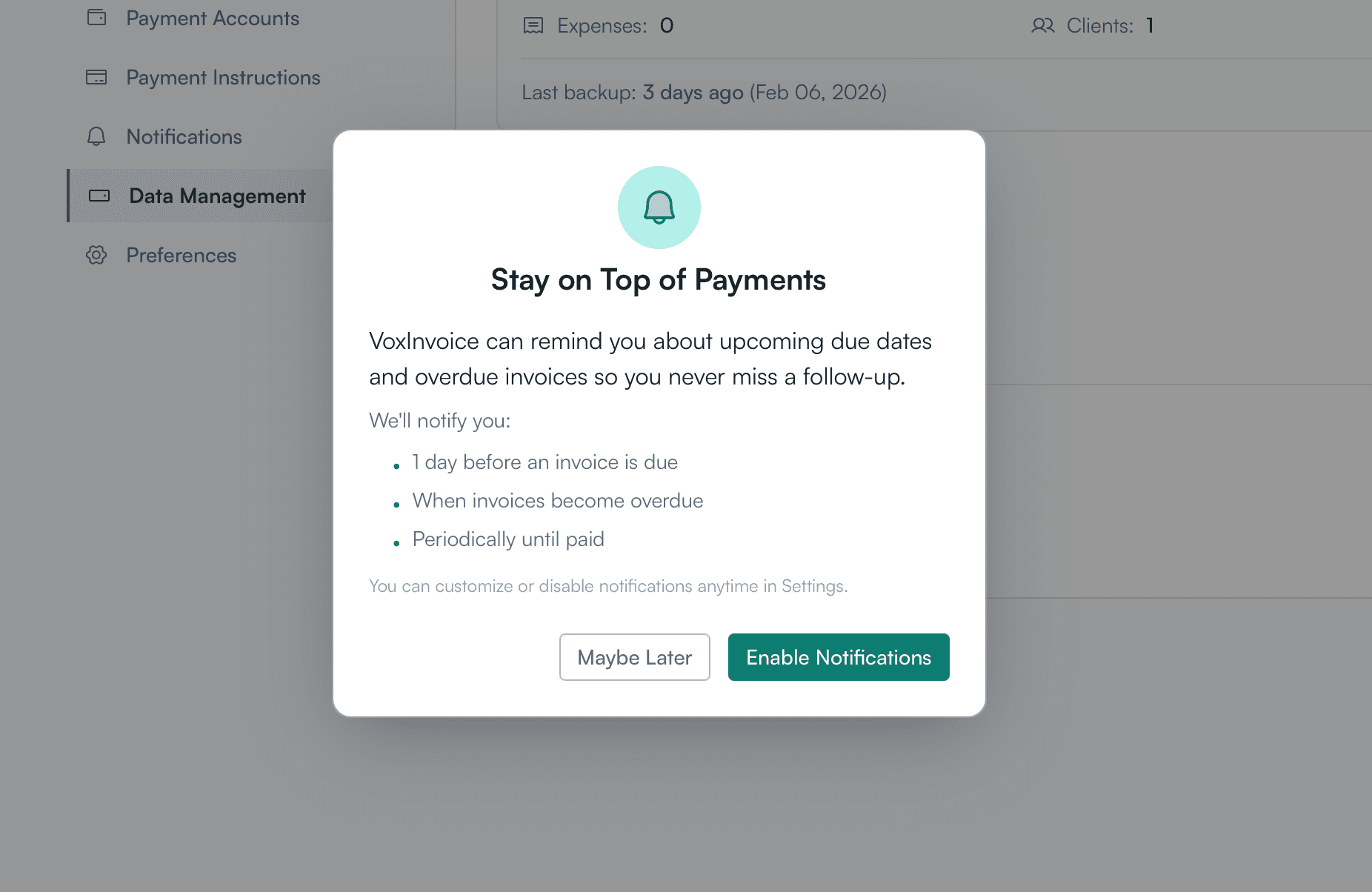The width and height of the screenshot is (1372, 892).
Task: Select the highlighted Data Management entry
Action: (216, 196)
